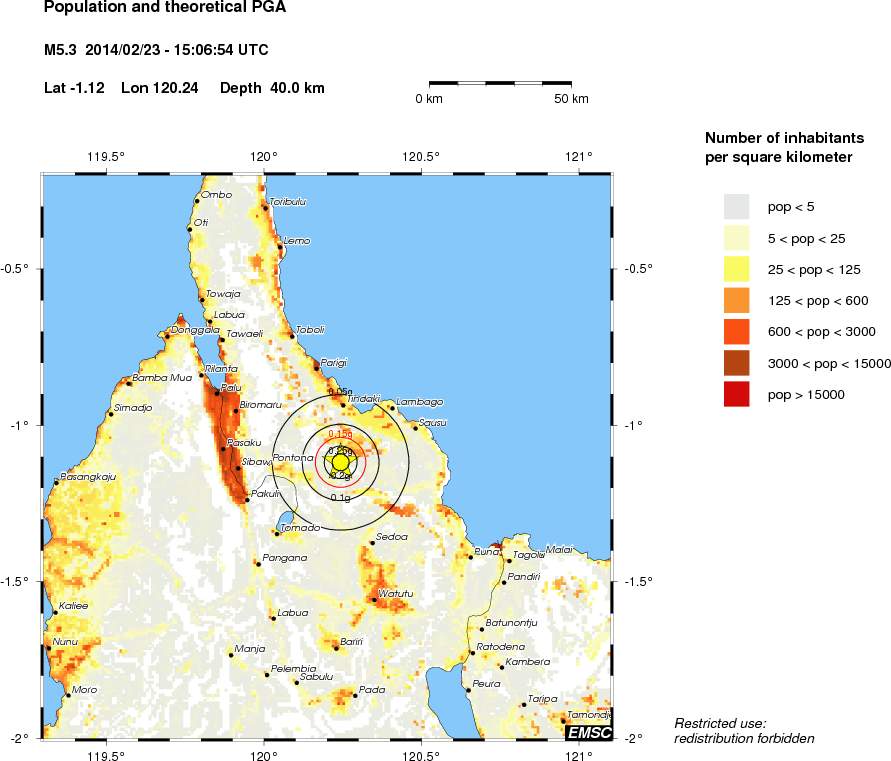Select the 'pop < 5' gray swatch
891x761 pixels.
pos(736,206)
